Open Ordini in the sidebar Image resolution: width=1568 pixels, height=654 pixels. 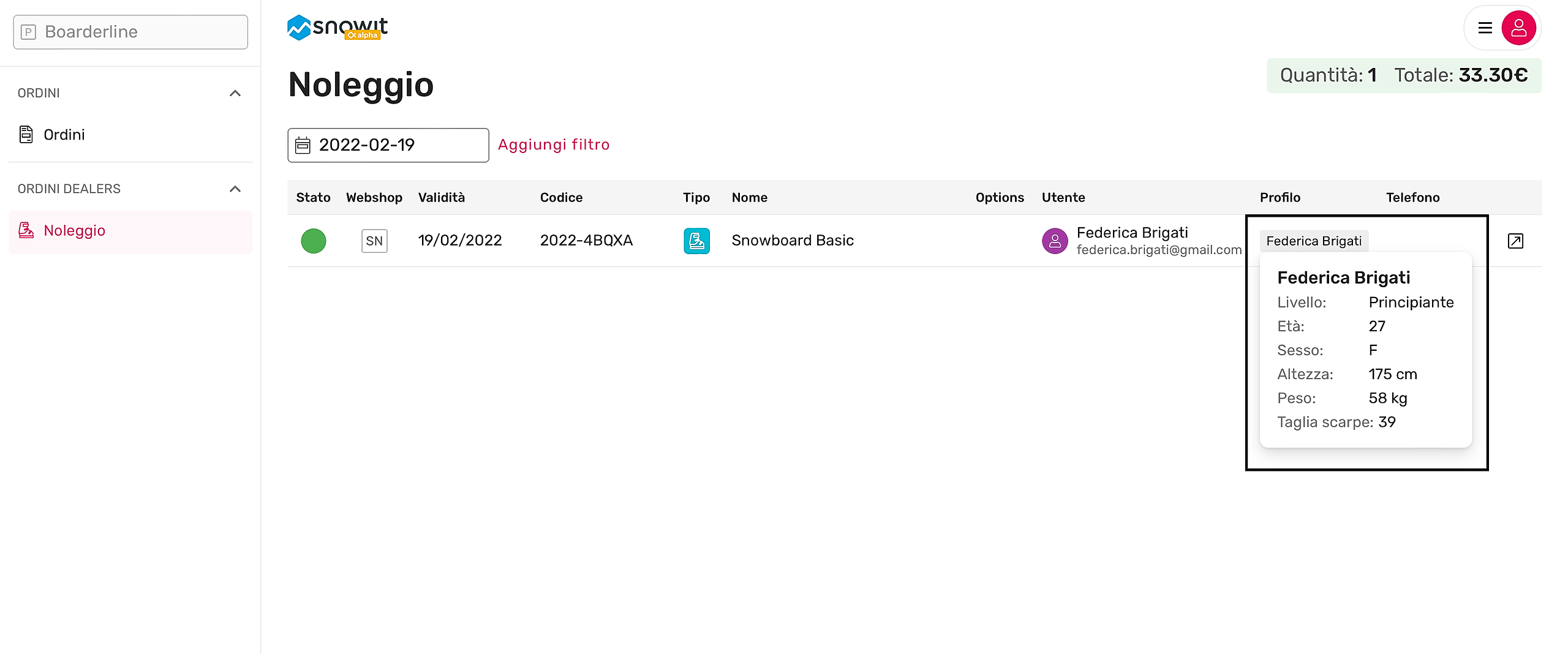64,135
